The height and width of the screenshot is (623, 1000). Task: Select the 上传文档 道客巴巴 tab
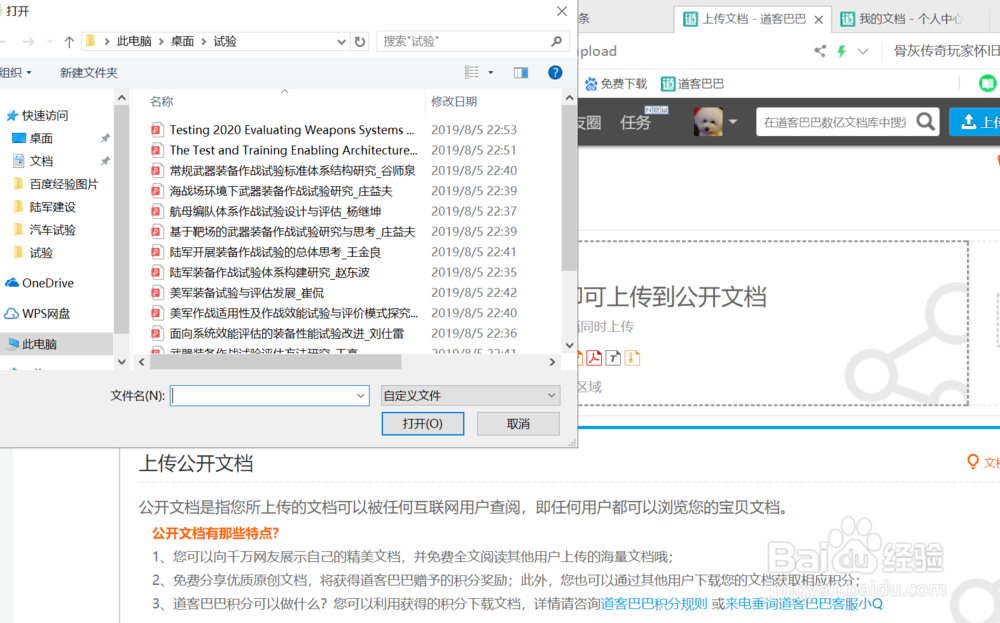[750, 18]
